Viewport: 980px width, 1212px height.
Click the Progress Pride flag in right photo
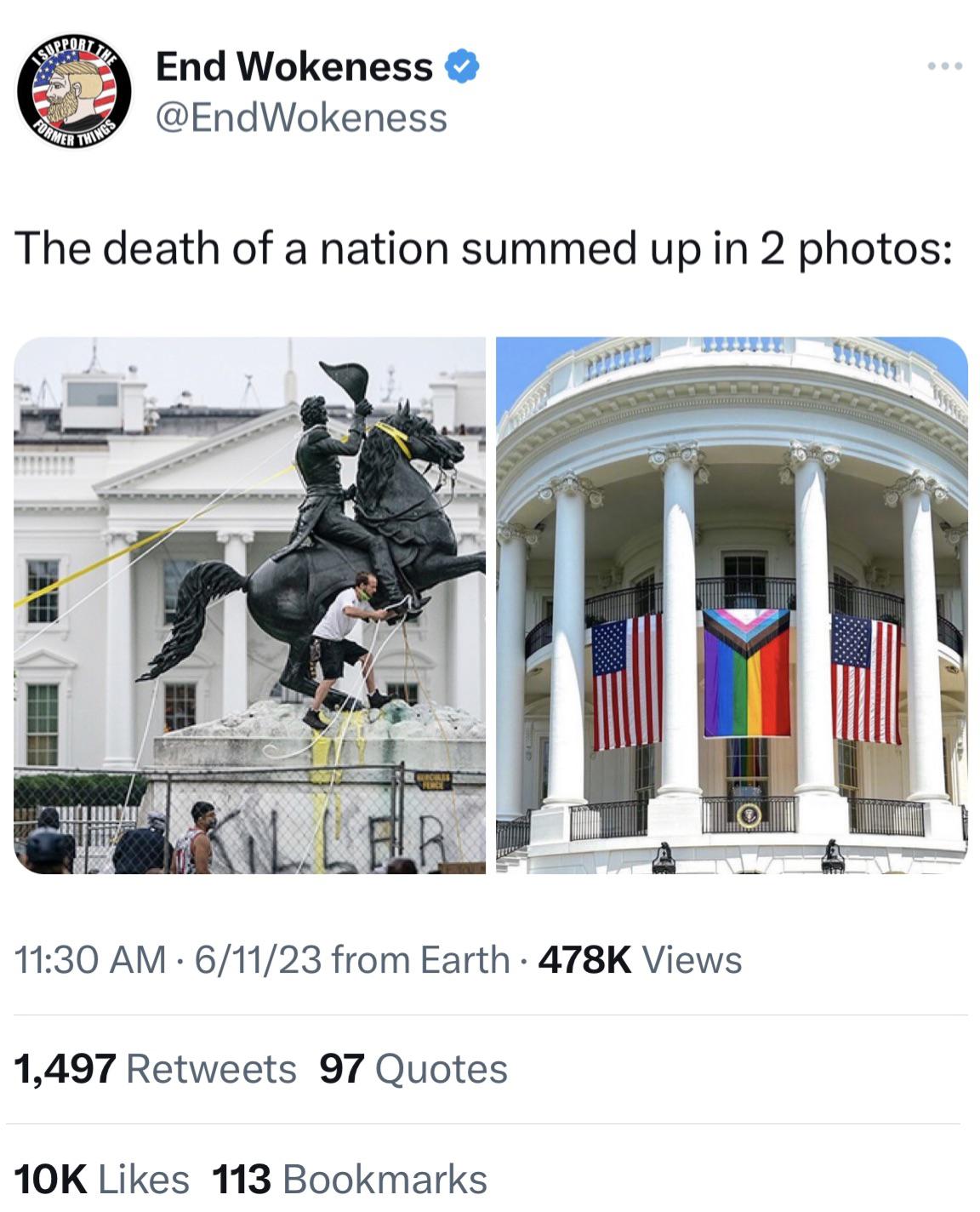pyautogui.click(x=747, y=672)
